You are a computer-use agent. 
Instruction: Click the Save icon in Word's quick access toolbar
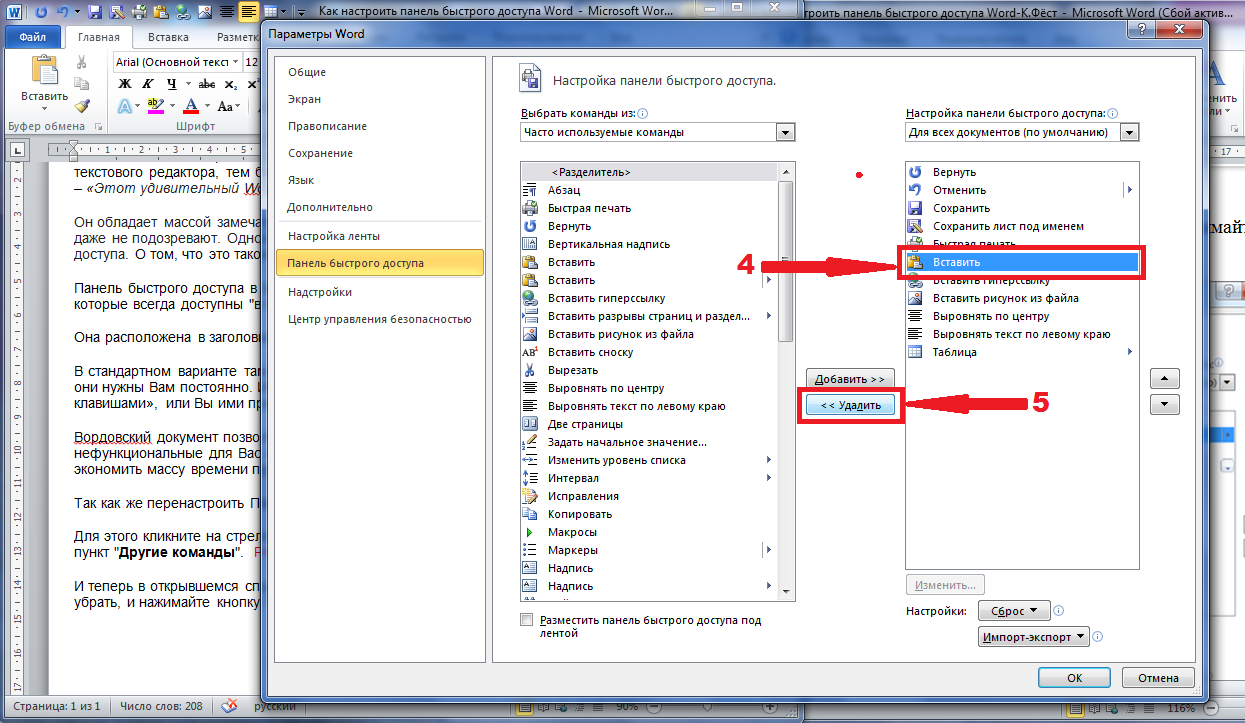pos(95,12)
